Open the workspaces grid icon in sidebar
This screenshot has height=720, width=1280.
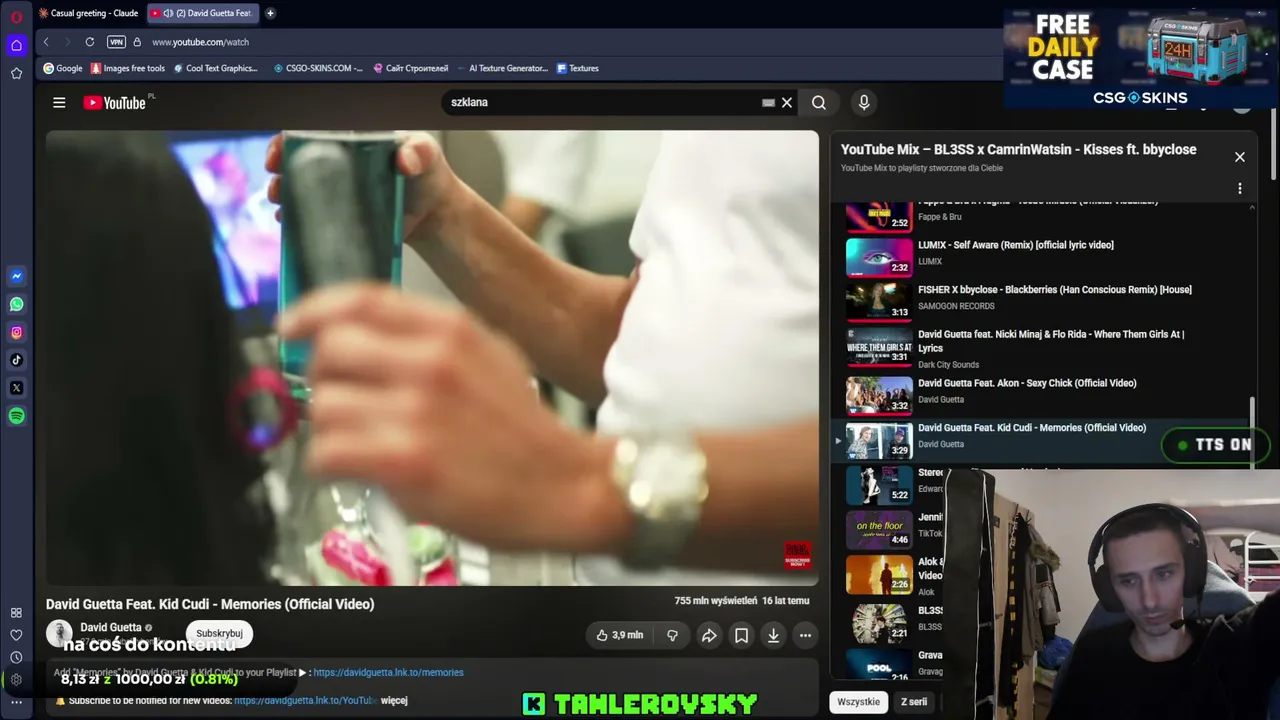(16, 612)
